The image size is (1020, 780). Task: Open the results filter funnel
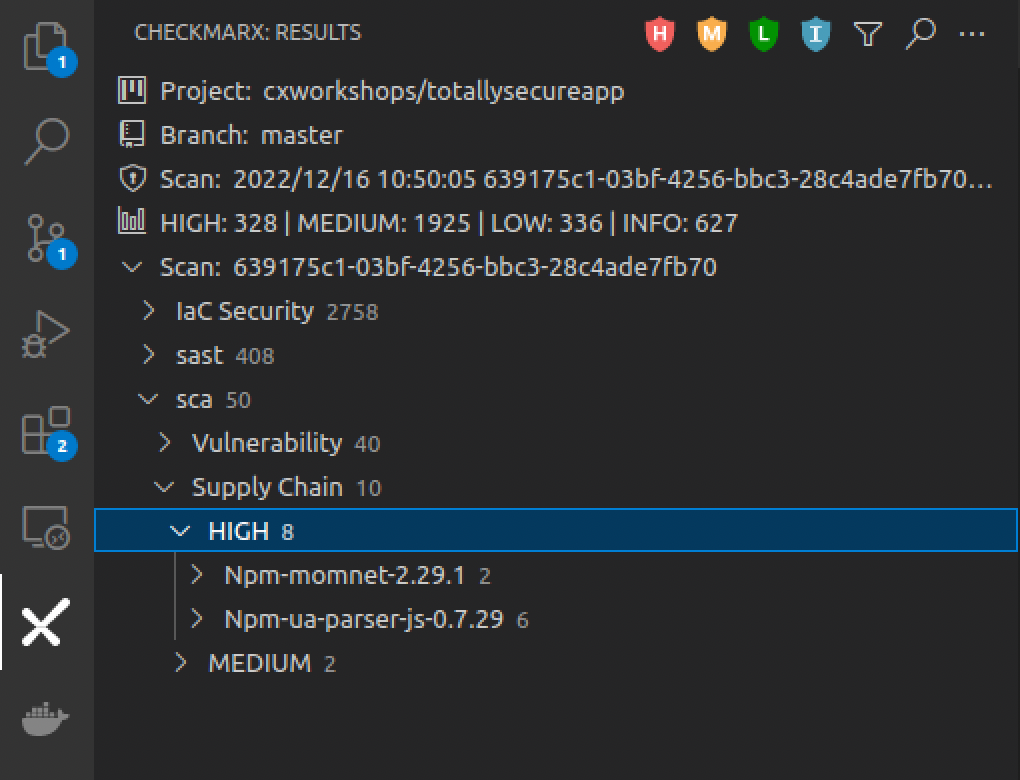point(868,34)
